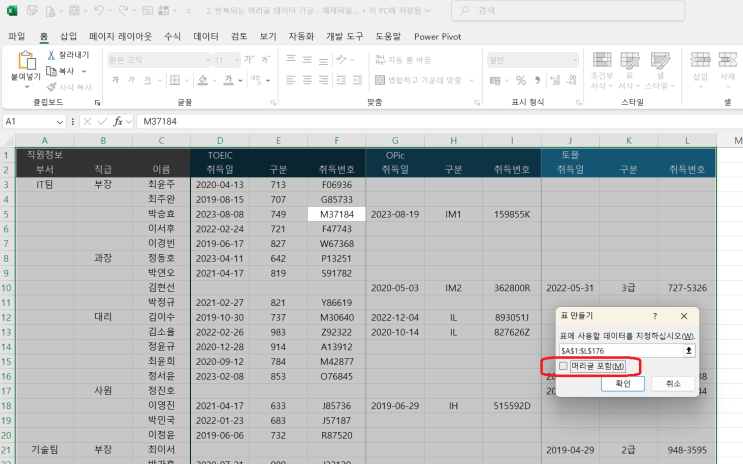Click the align left icon
This screenshot has width=743, height=464.
(291, 80)
